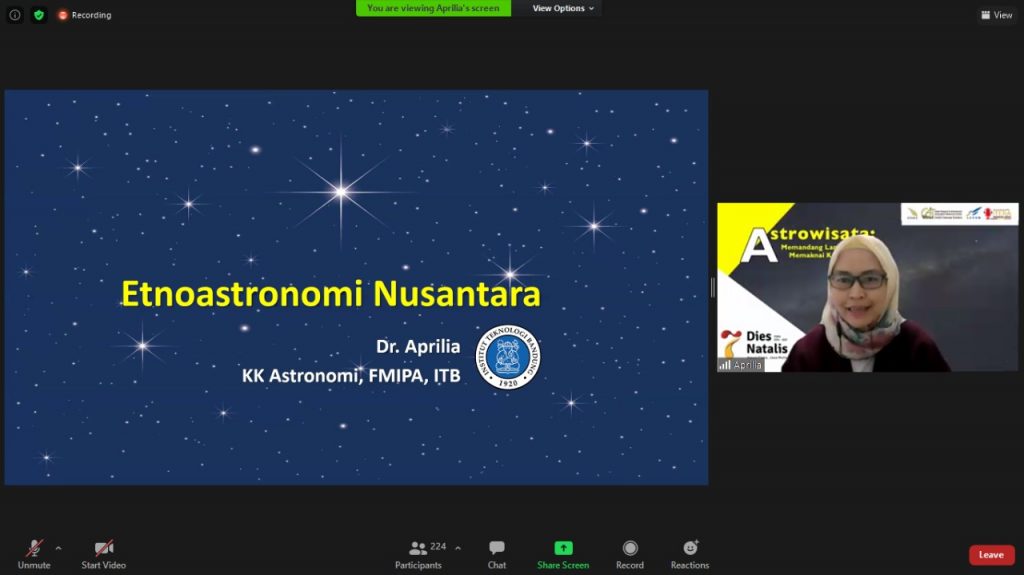Image resolution: width=1024 pixels, height=575 pixels.
Task: Select Aprilia's video thumbnail
Action: pos(867,288)
